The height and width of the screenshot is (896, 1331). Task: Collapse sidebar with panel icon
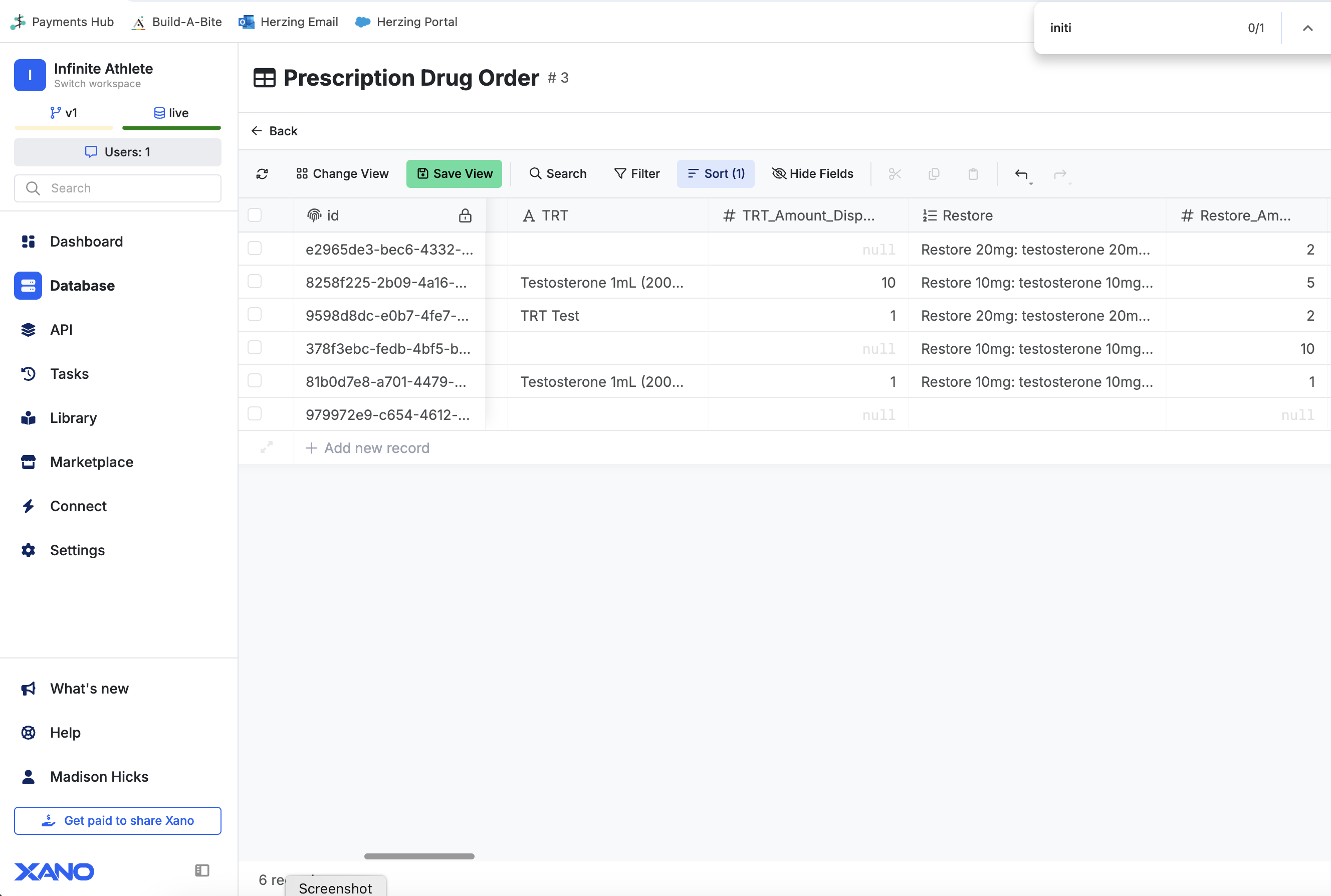tap(202, 870)
